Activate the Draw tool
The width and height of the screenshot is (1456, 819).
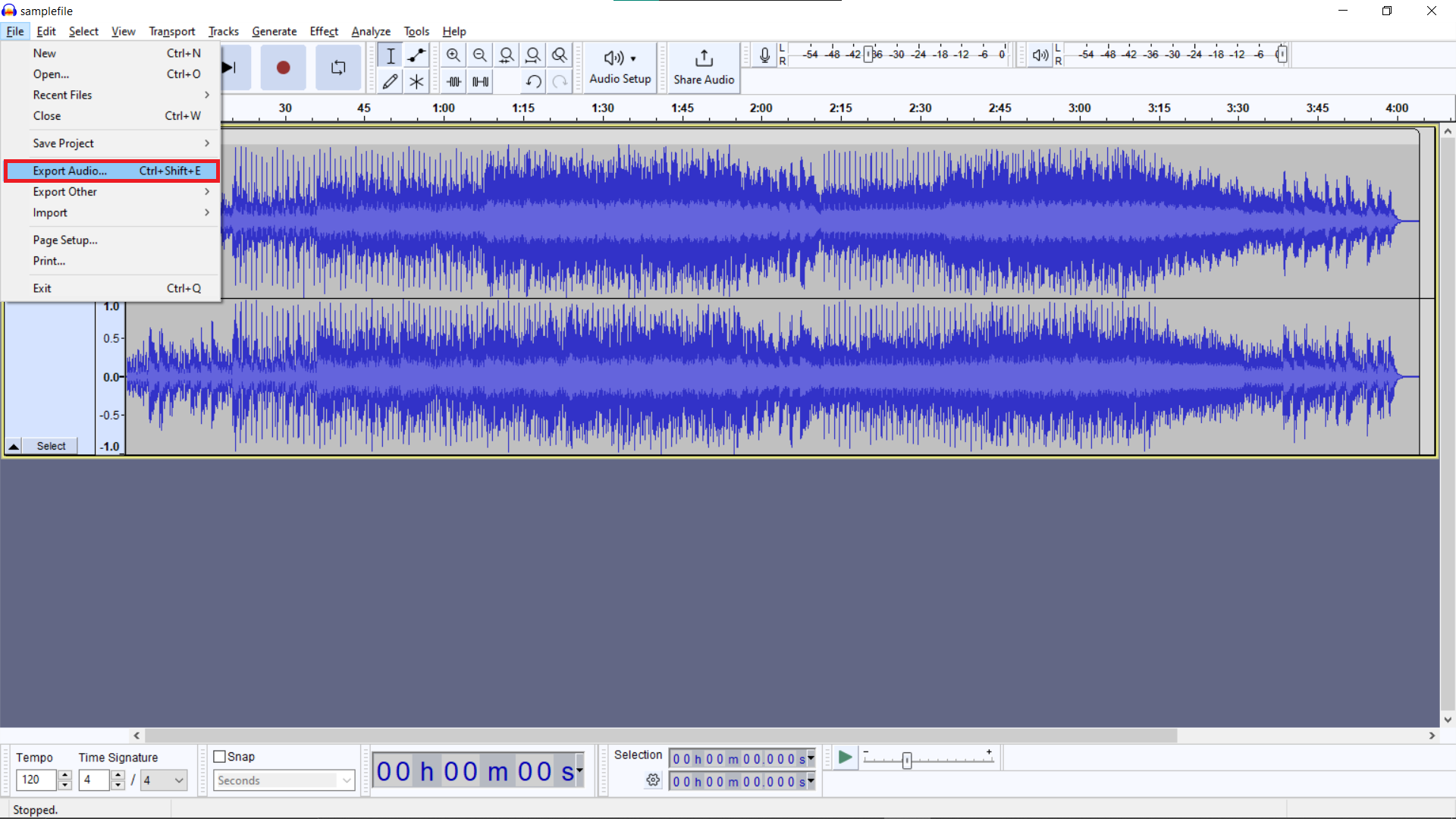click(x=390, y=81)
